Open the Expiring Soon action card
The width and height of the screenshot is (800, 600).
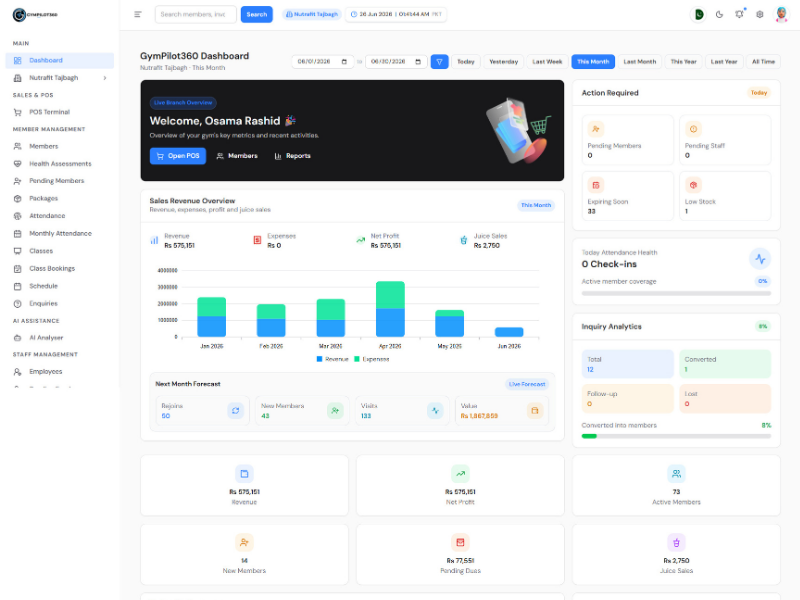pyautogui.click(x=628, y=196)
